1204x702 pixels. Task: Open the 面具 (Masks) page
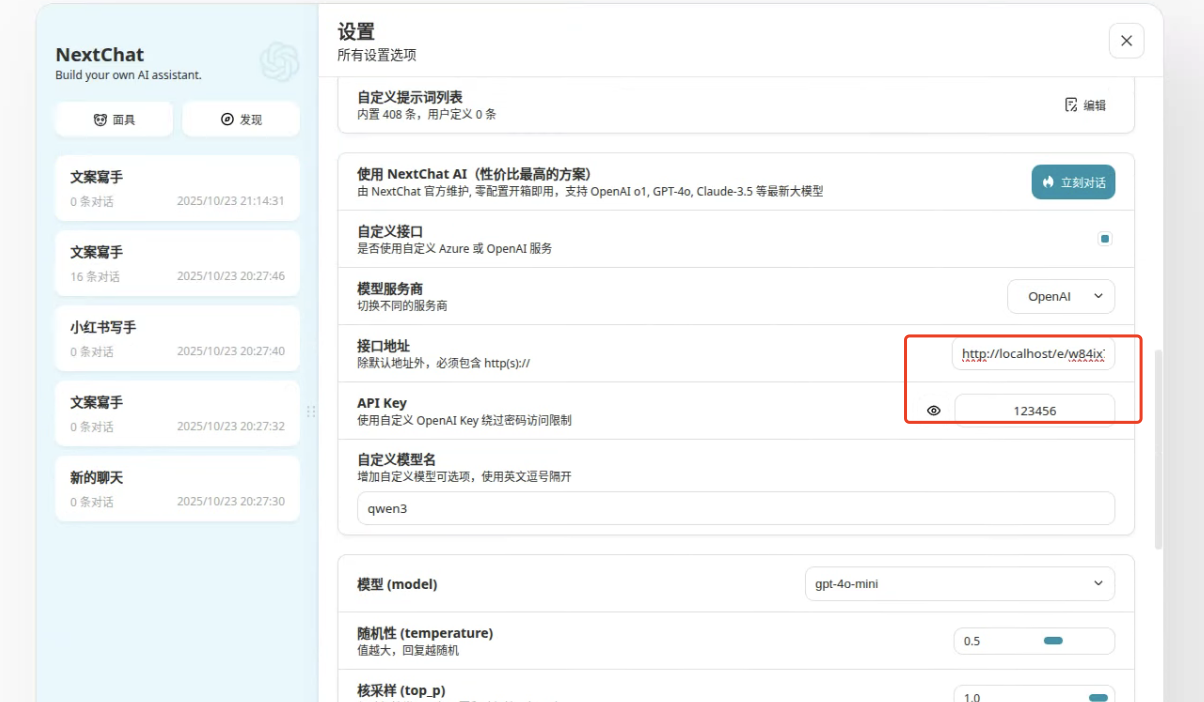click(114, 119)
